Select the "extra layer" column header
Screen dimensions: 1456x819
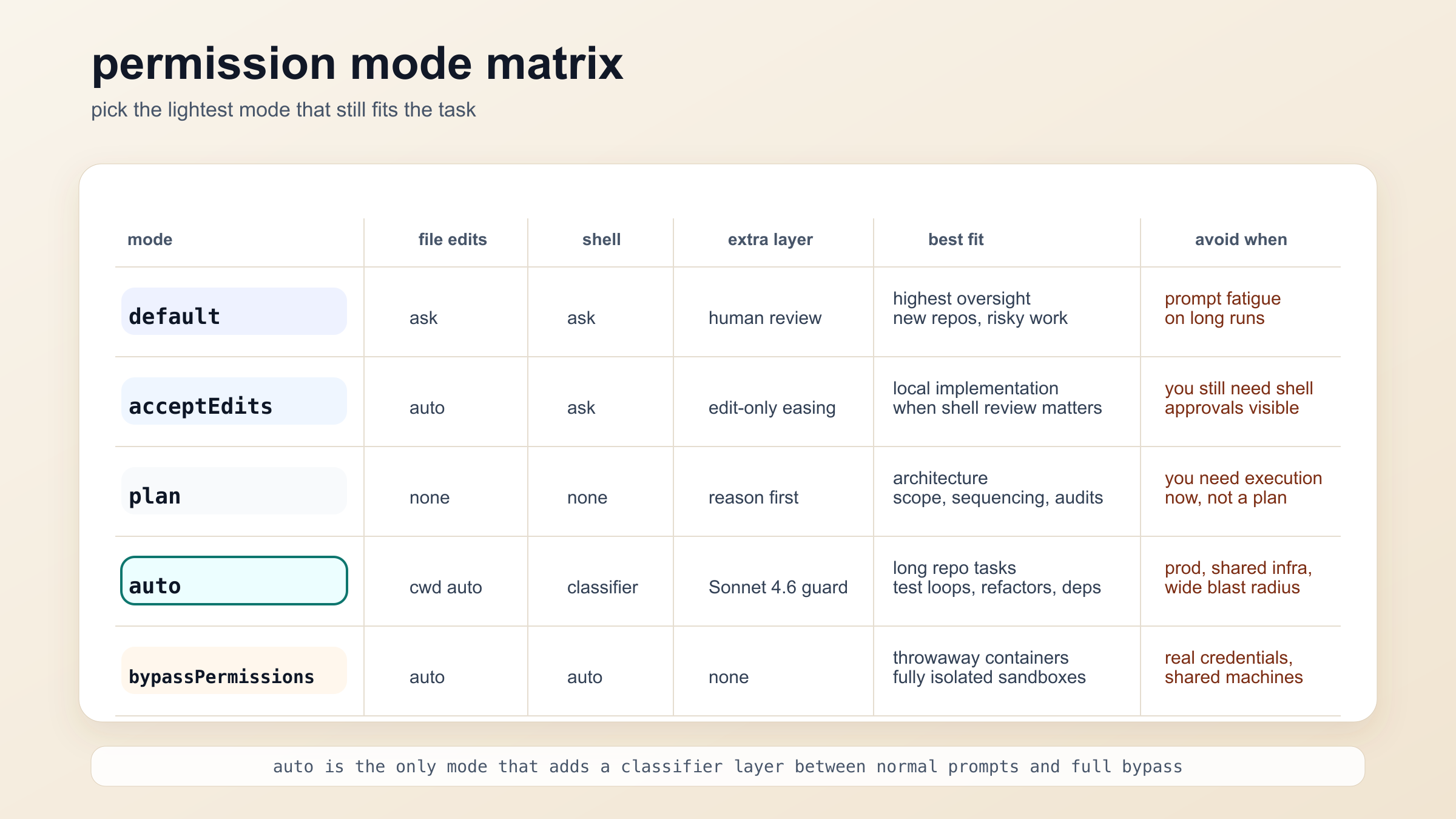[x=770, y=240]
